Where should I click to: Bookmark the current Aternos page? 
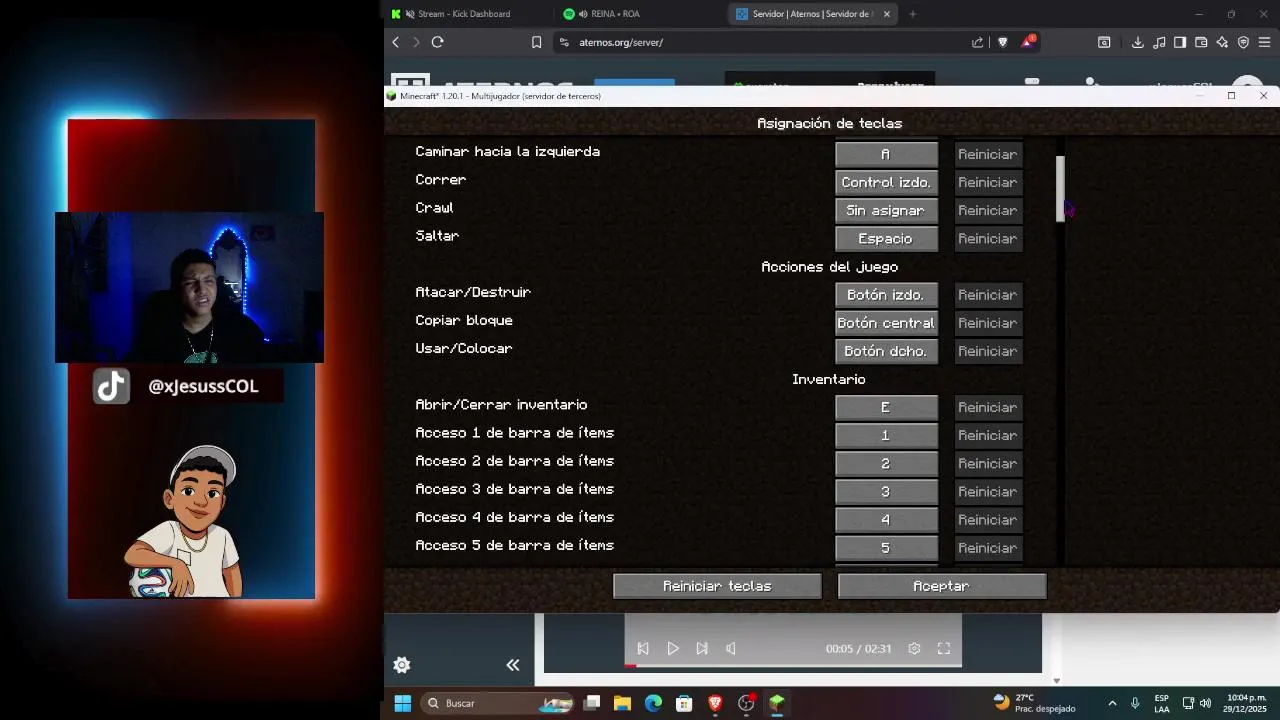(536, 42)
